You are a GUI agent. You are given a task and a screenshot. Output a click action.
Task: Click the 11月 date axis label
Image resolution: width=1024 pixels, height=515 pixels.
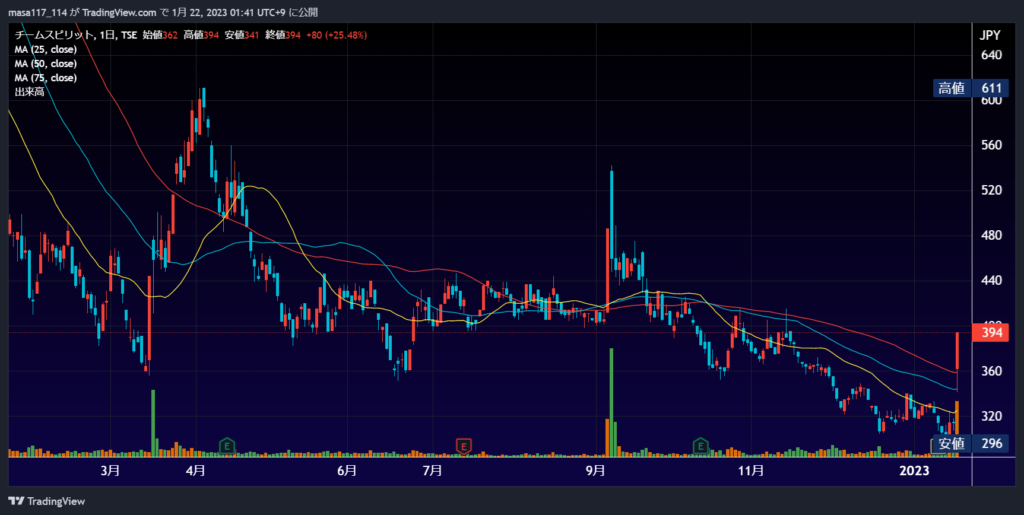point(751,470)
